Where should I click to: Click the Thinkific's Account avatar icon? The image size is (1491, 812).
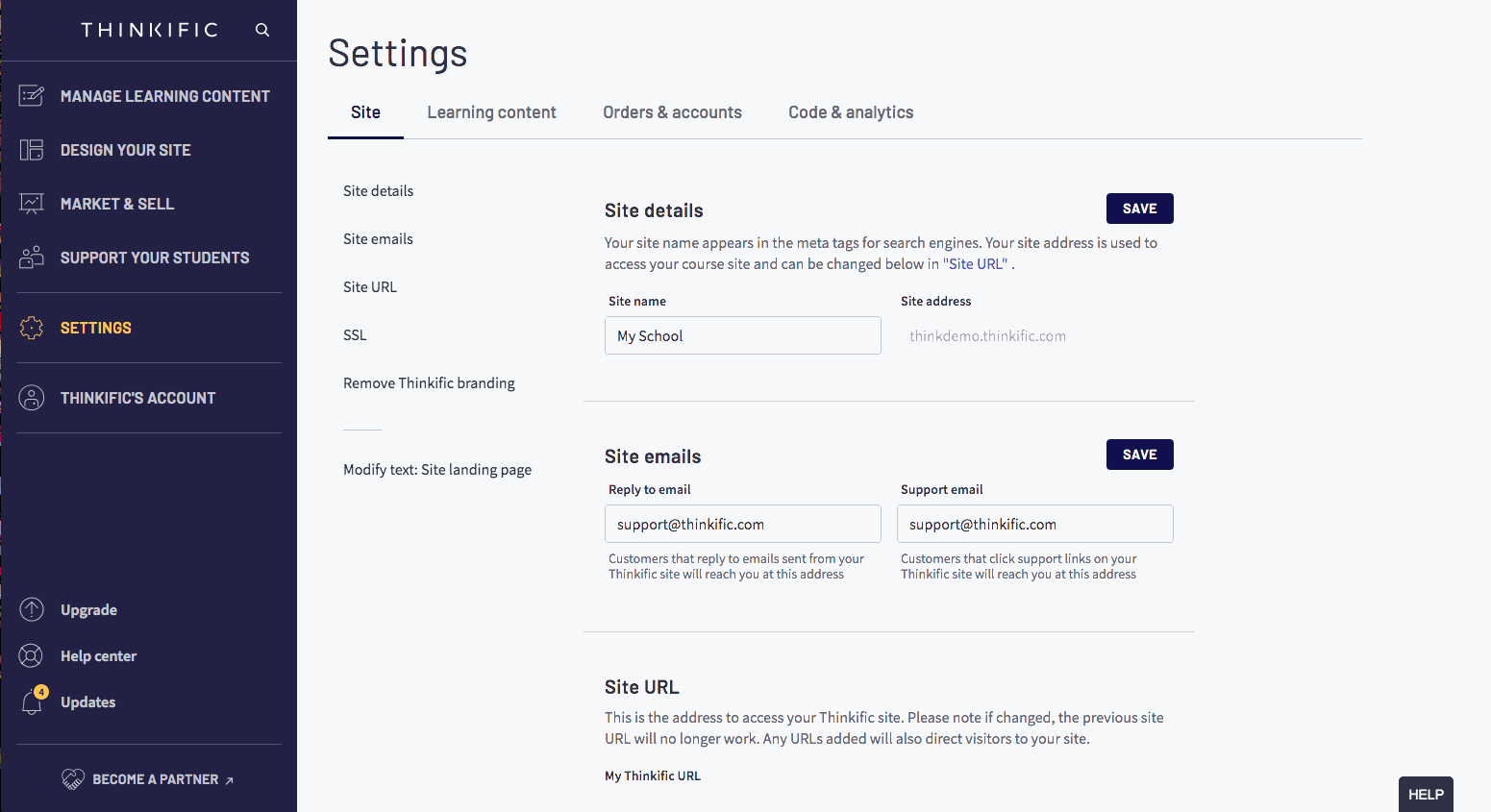click(32, 398)
